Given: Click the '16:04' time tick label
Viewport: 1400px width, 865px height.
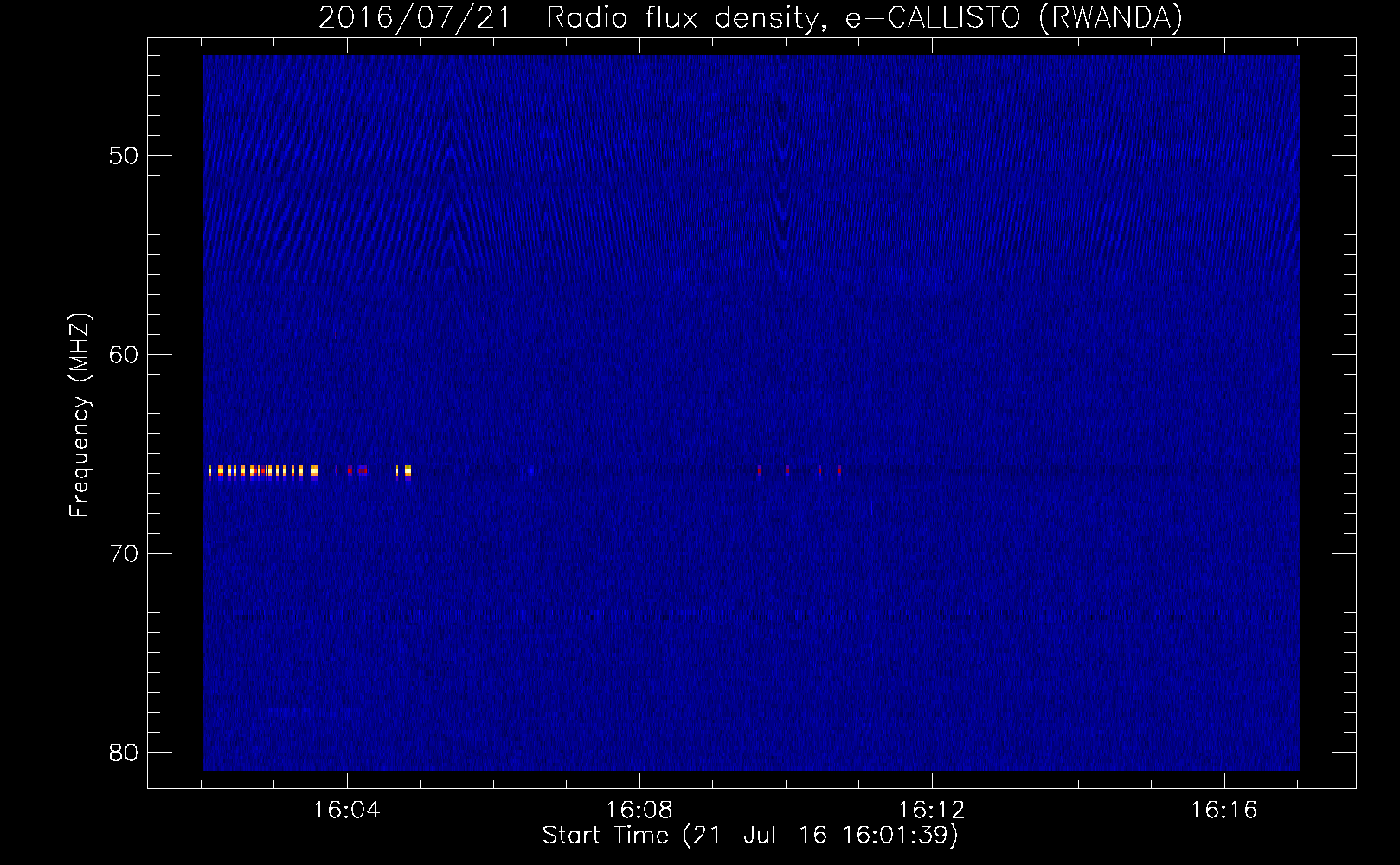Looking at the screenshot, I should 347,811.
